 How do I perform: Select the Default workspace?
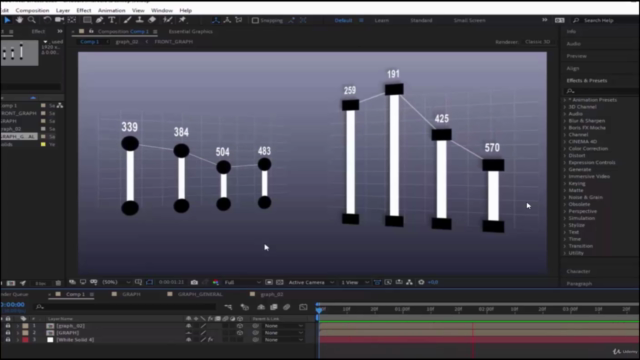343,20
